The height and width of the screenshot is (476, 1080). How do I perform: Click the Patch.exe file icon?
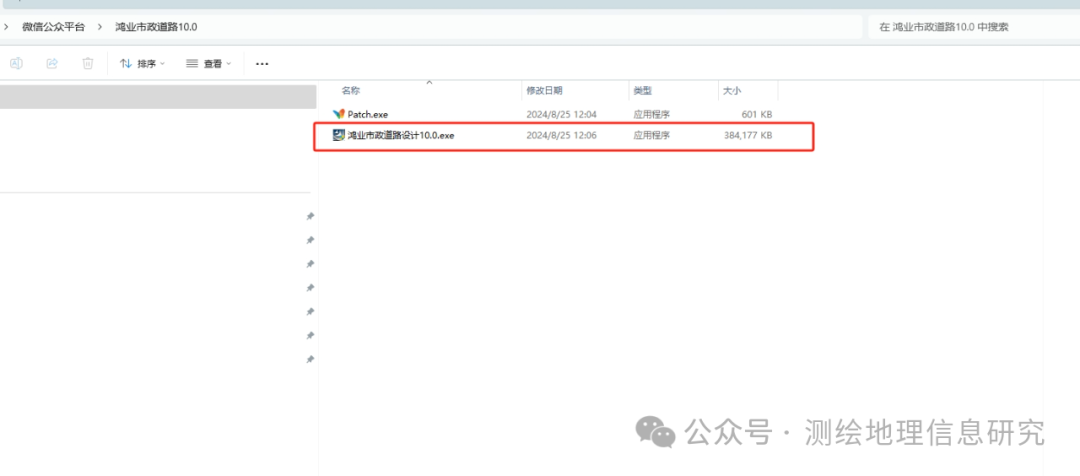(338, 114)
